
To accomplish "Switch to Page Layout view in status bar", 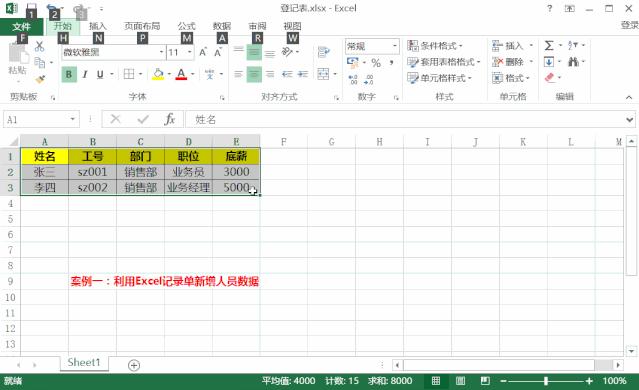I will pos(461,381).
